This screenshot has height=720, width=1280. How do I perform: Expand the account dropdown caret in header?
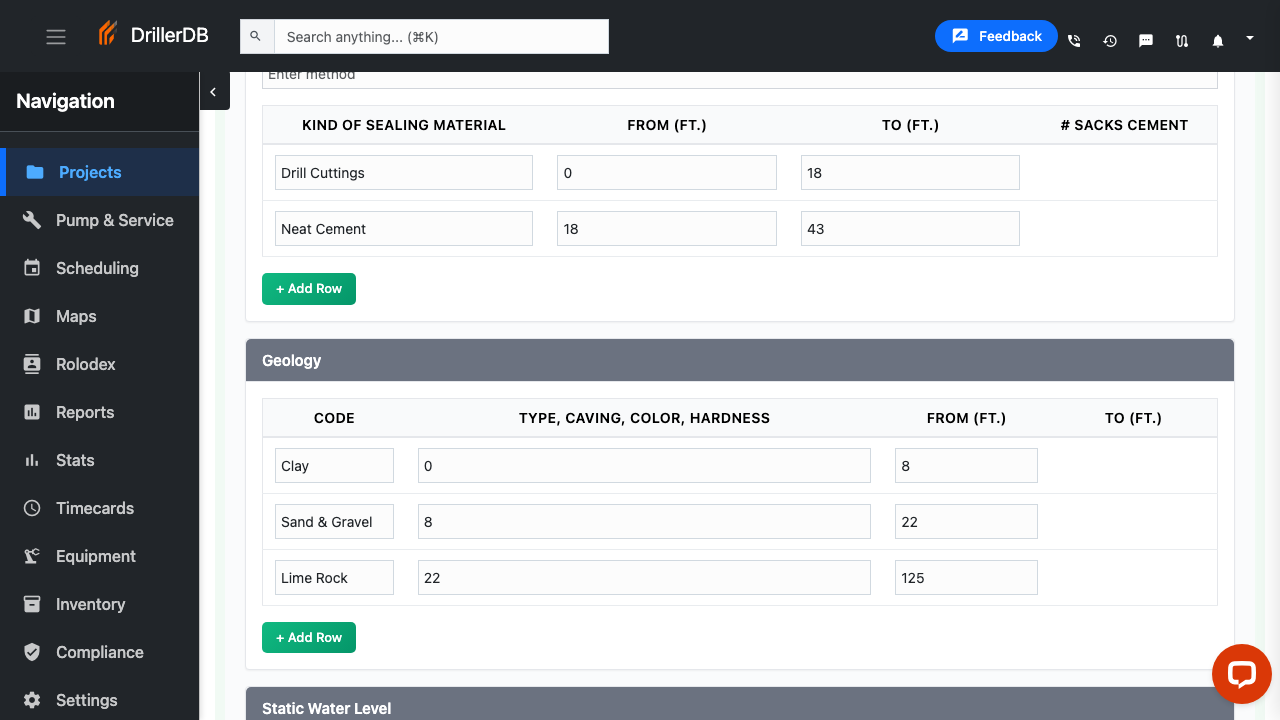[x=1249, y=38]
